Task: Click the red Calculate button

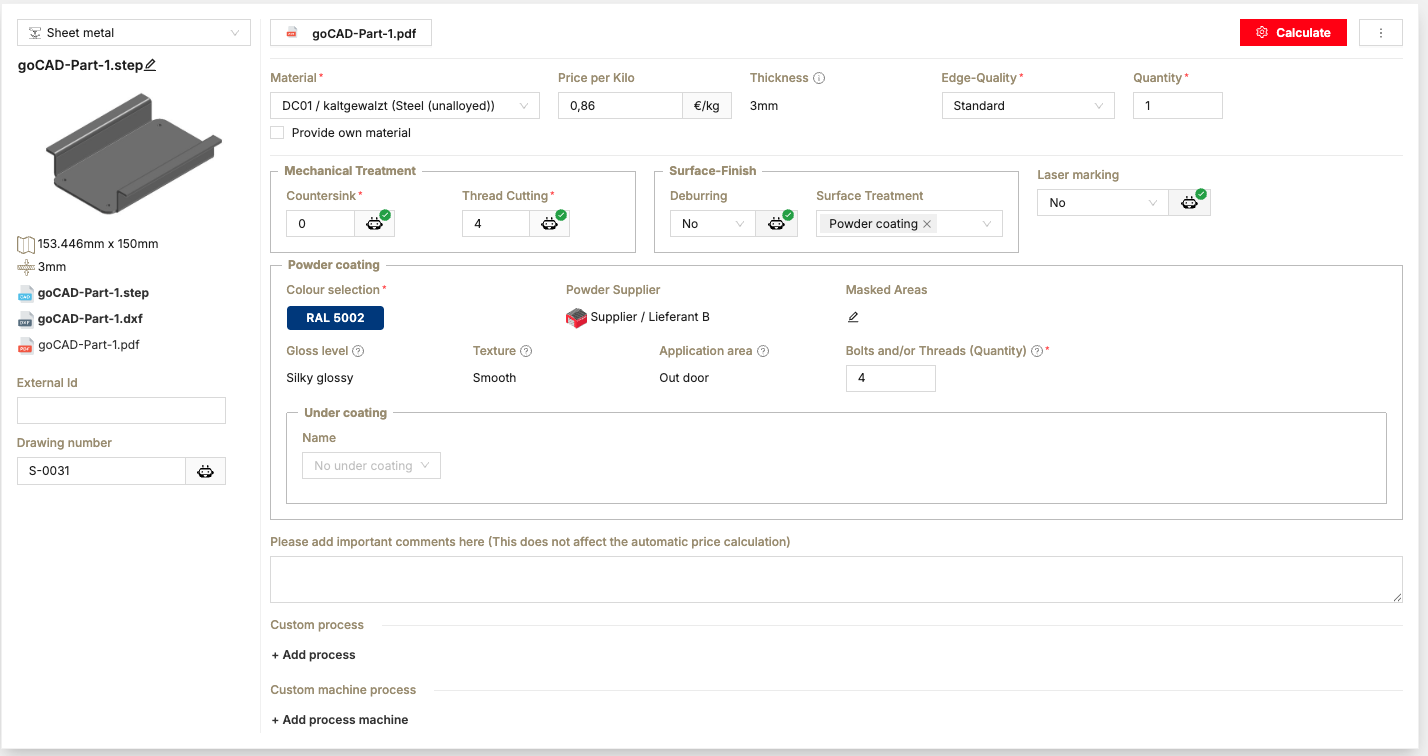Action: coord(1293,33)
